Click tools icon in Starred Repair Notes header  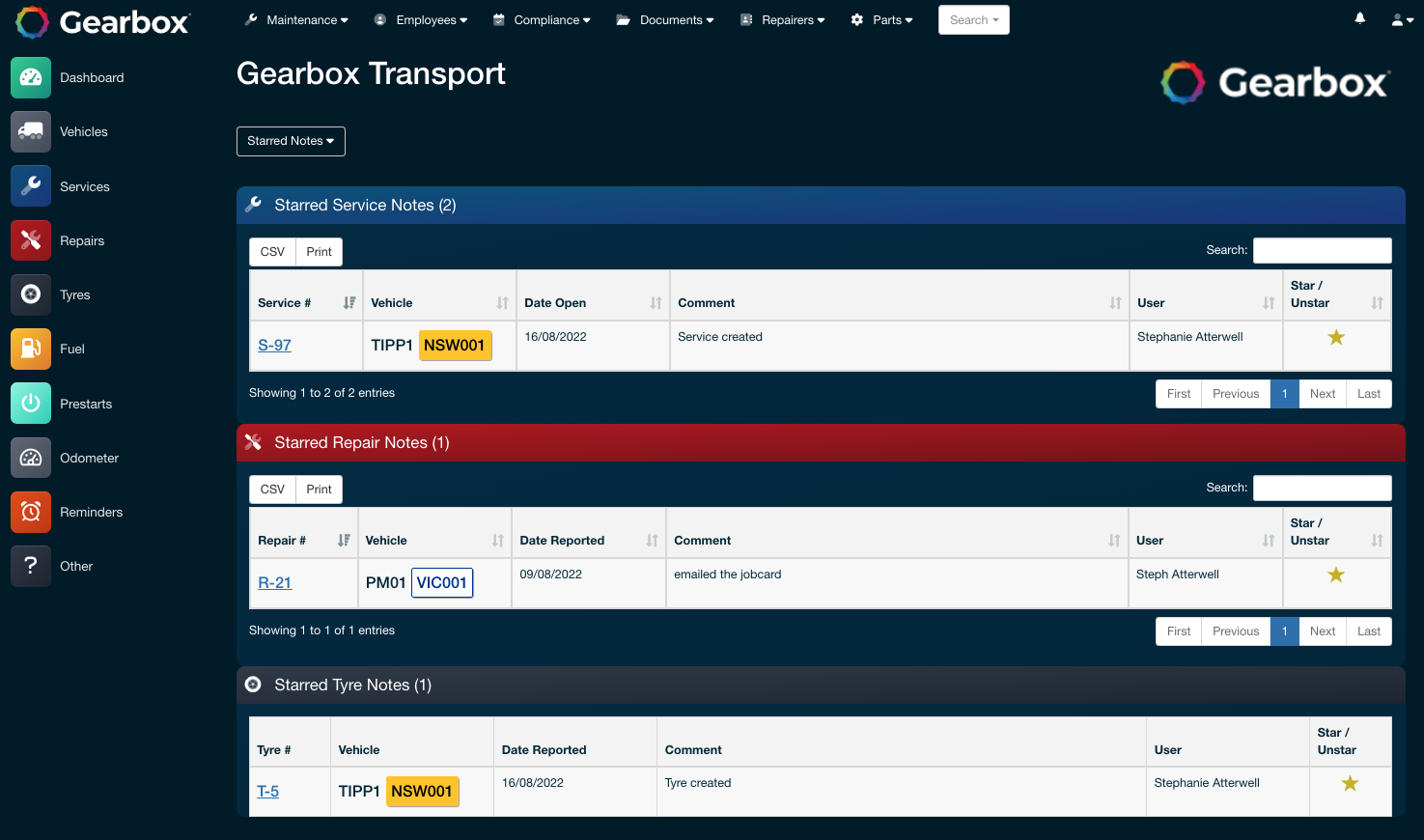coord(254,442)
